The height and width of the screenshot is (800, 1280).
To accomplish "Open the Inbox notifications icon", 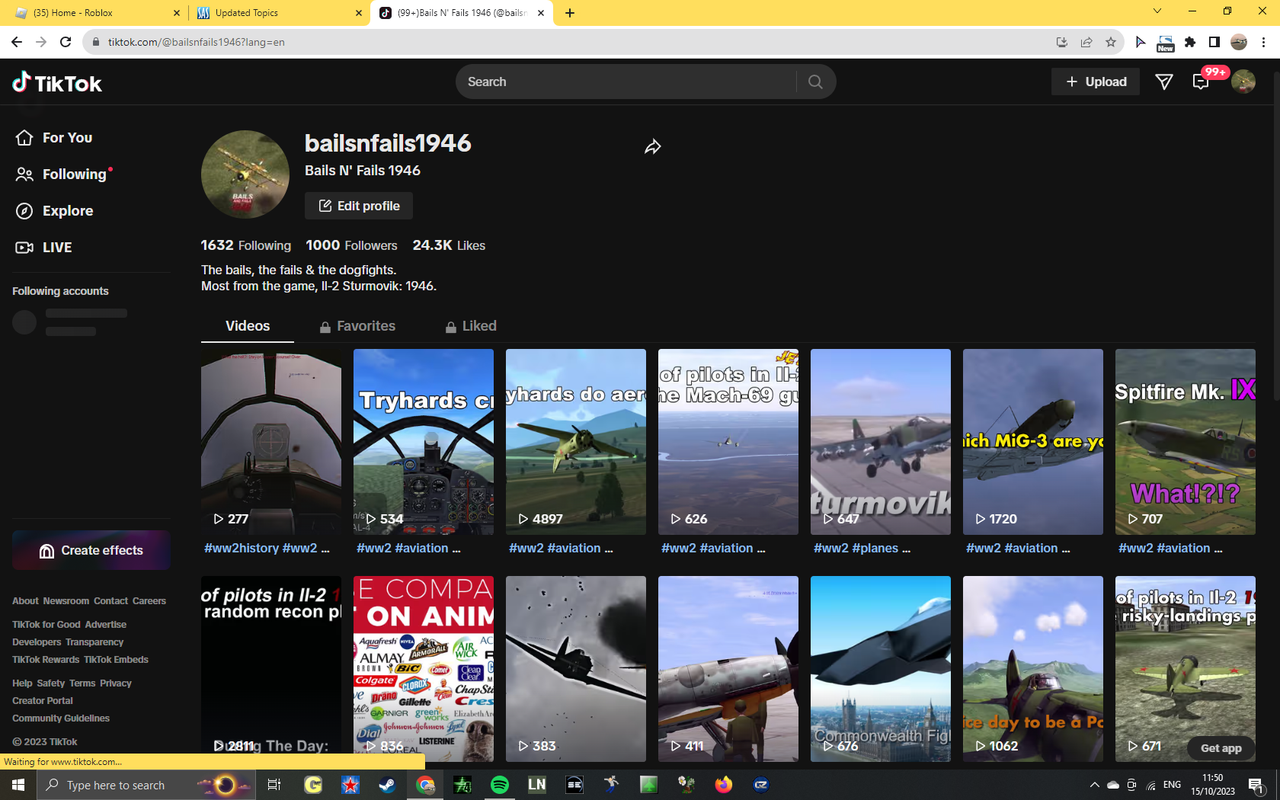I will tap(1201, 83).
